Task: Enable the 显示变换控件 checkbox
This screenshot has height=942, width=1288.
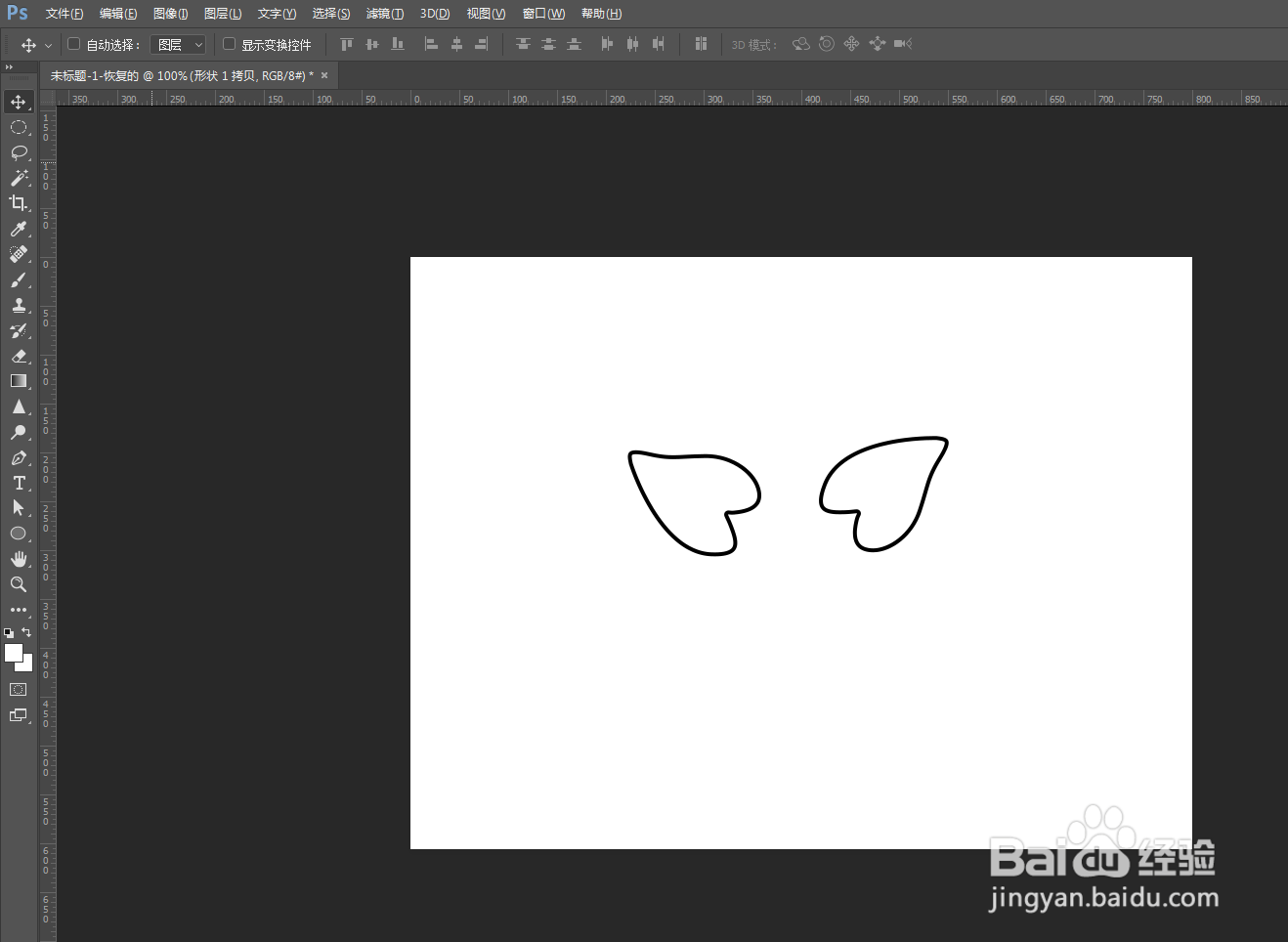Action: (x=229, y=44)
